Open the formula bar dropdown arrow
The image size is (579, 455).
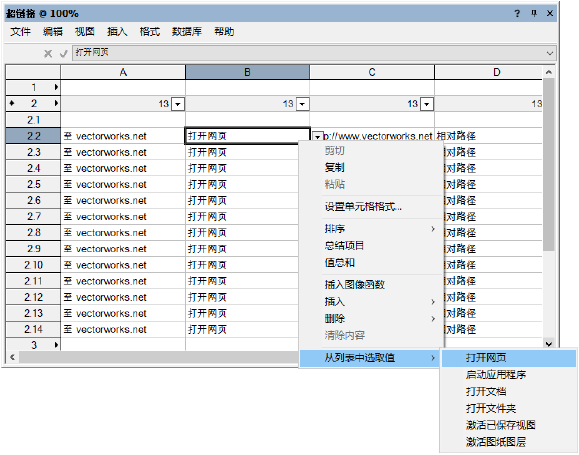click(550, 53)
